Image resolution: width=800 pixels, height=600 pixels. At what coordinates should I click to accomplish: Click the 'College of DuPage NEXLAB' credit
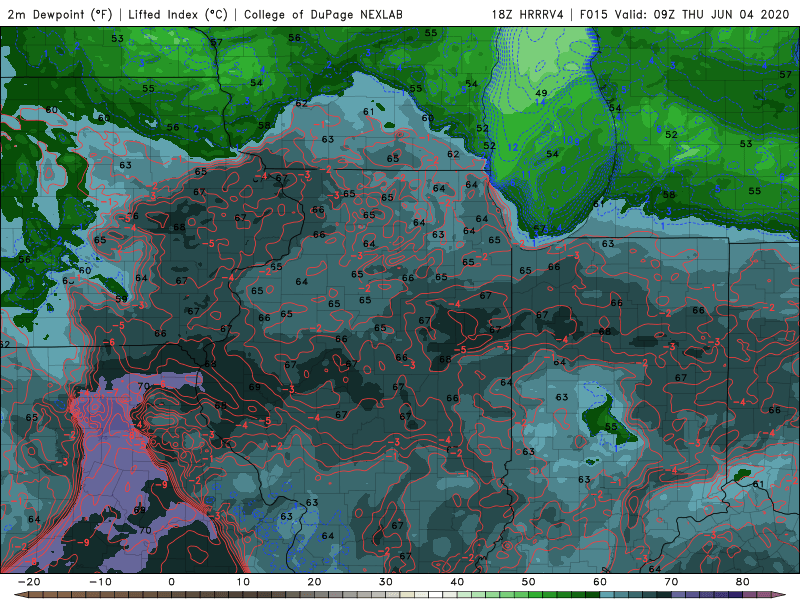pyautogui.click(x=323, y=15)
